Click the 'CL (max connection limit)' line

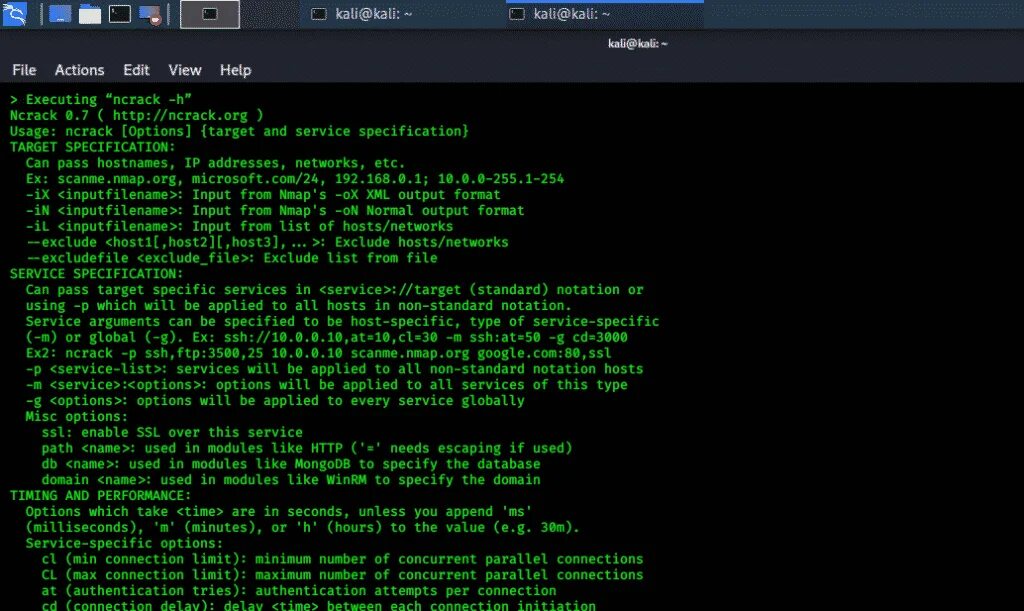pyautogui.click(x=342, y=574)
